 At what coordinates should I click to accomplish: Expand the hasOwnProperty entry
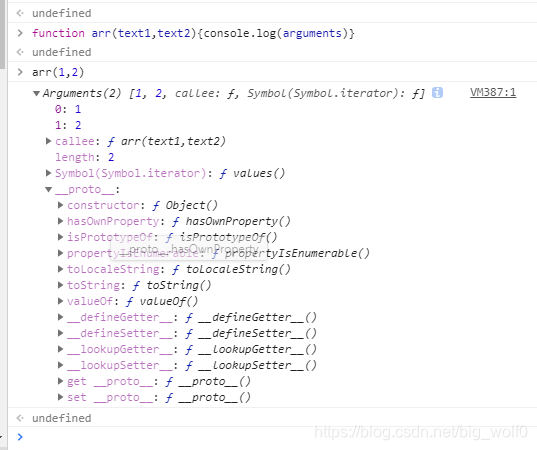(60, 221)
